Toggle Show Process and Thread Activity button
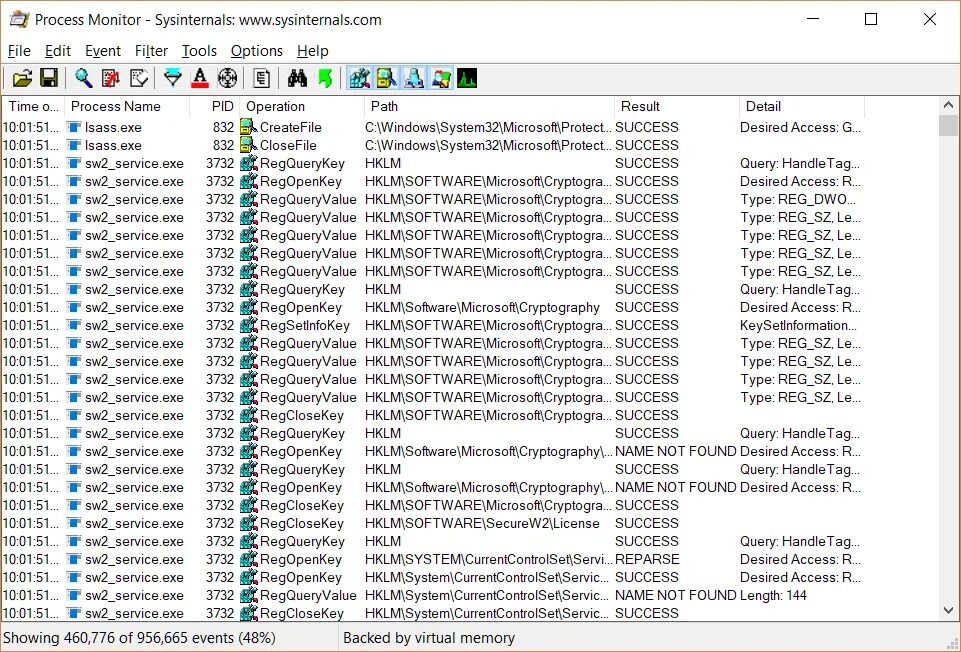The width and height of the screenshot is (961, 652). (x=441, y=78)
